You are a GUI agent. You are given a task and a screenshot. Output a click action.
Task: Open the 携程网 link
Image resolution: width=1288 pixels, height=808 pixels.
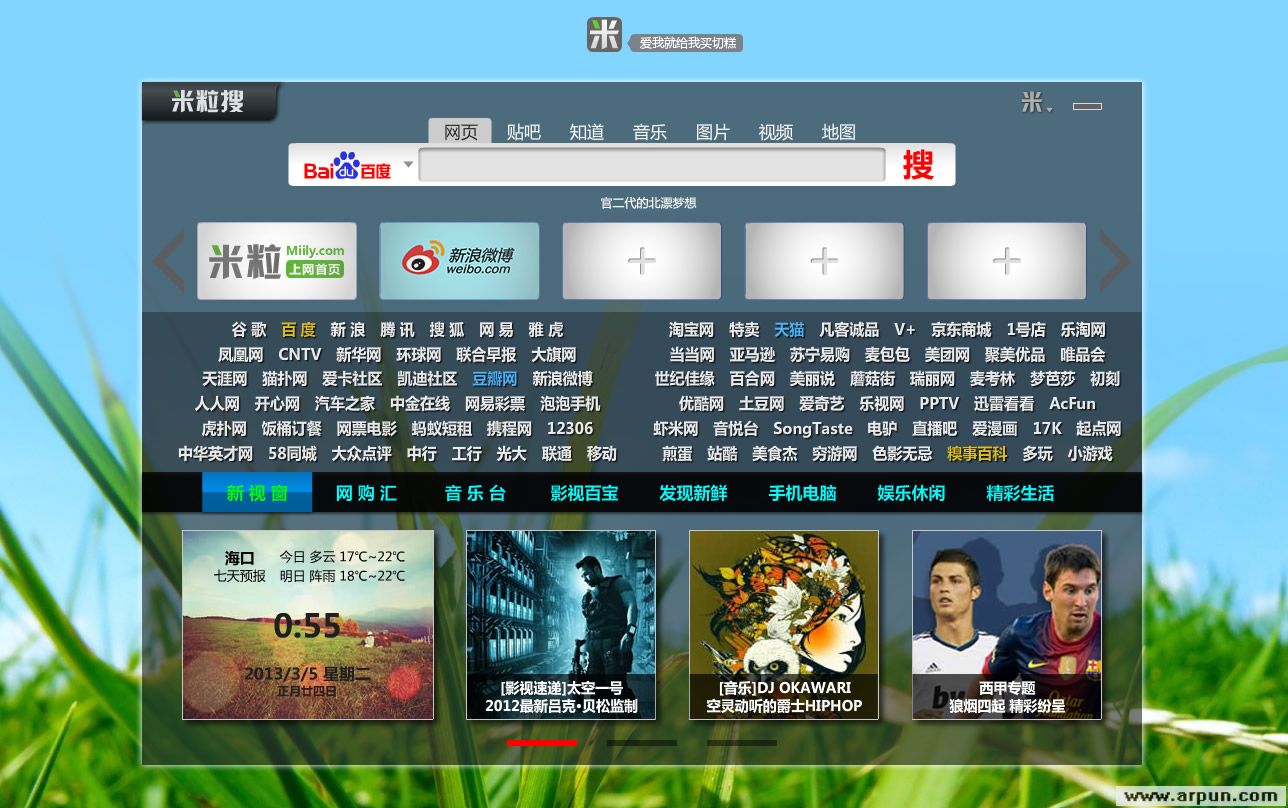509,429
